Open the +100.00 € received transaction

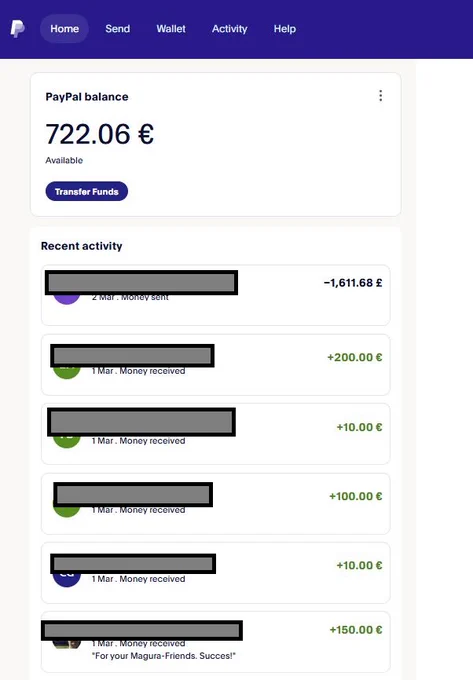(215, 504)
